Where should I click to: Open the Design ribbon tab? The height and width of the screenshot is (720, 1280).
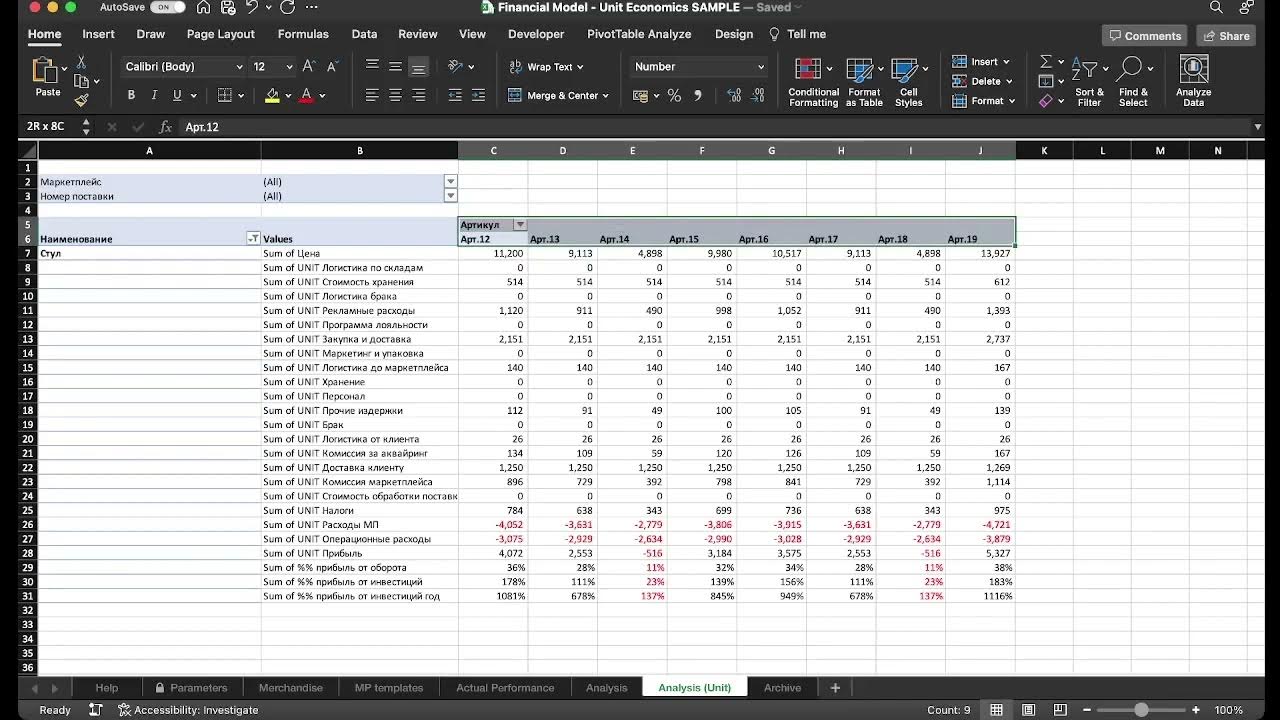[x=734, y=34]
